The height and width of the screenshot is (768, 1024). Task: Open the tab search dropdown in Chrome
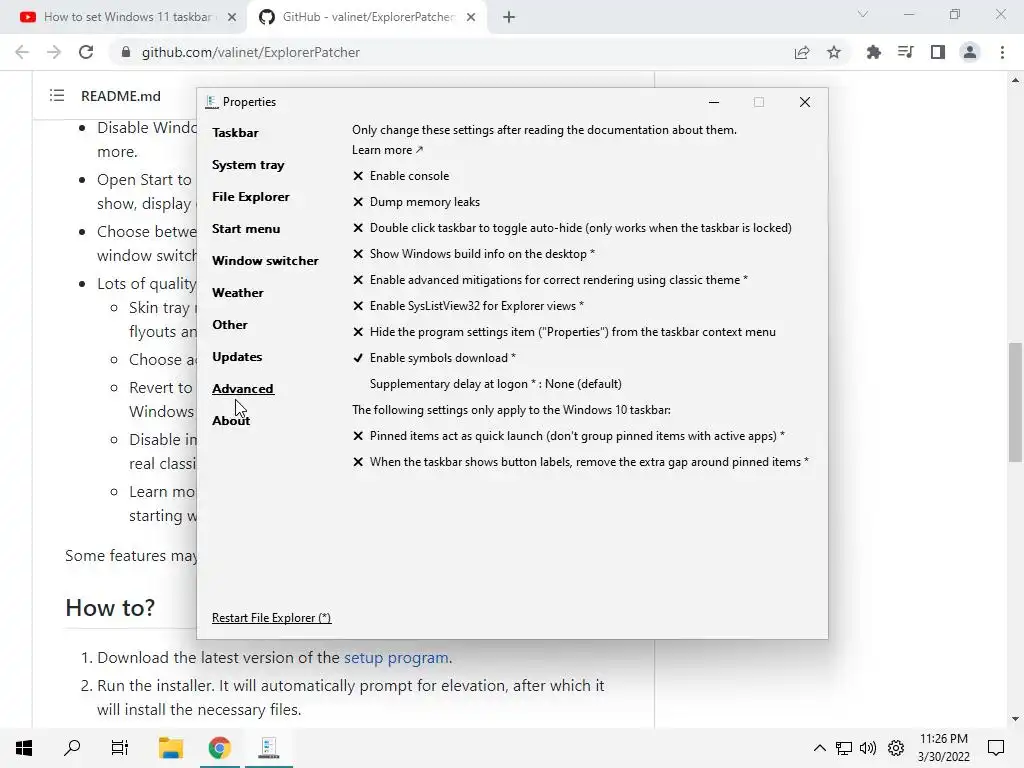tap(863, 14)
